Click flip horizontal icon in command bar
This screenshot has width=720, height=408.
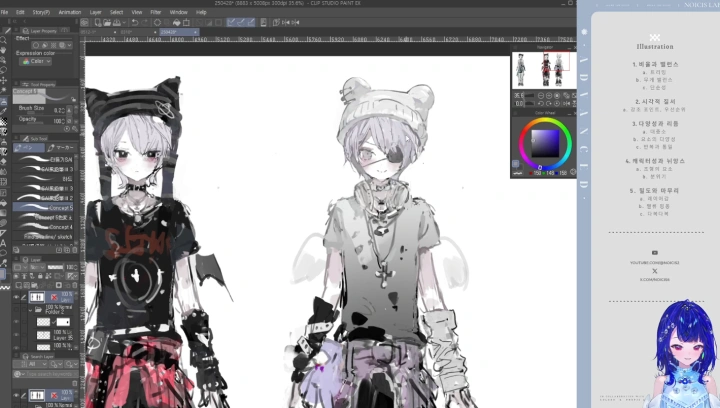(x=286, y=22)
